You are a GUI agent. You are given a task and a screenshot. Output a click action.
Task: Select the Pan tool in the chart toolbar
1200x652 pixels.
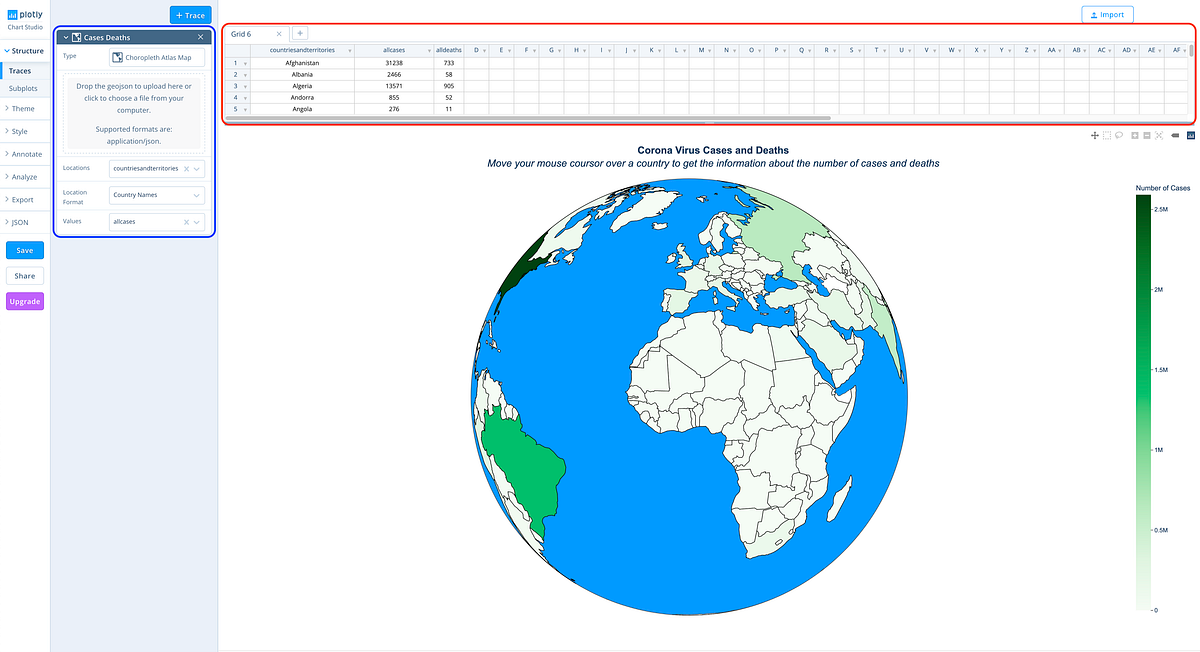(1094, 135)
